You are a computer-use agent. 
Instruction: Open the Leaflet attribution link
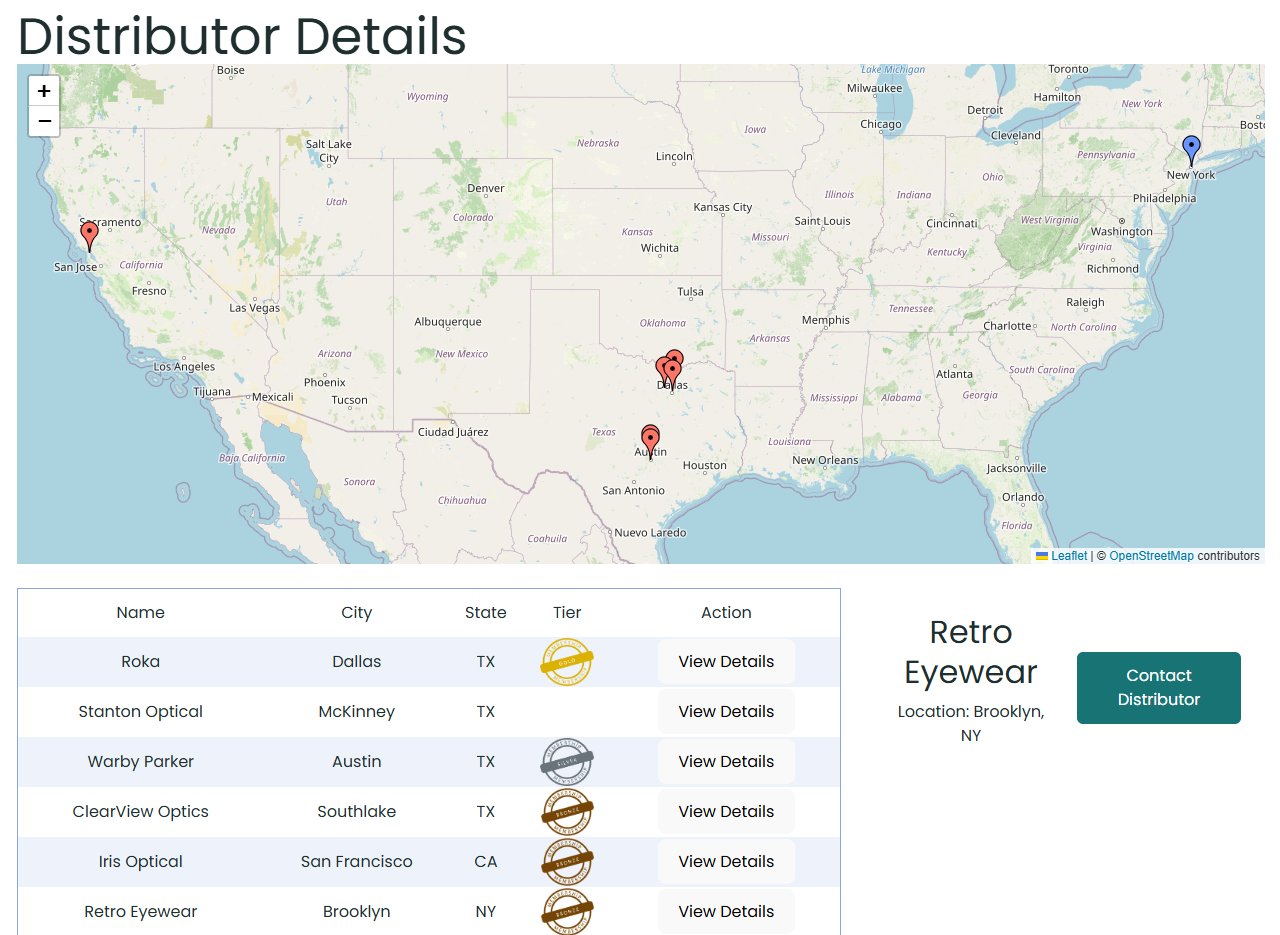(x=1069, y=556)
